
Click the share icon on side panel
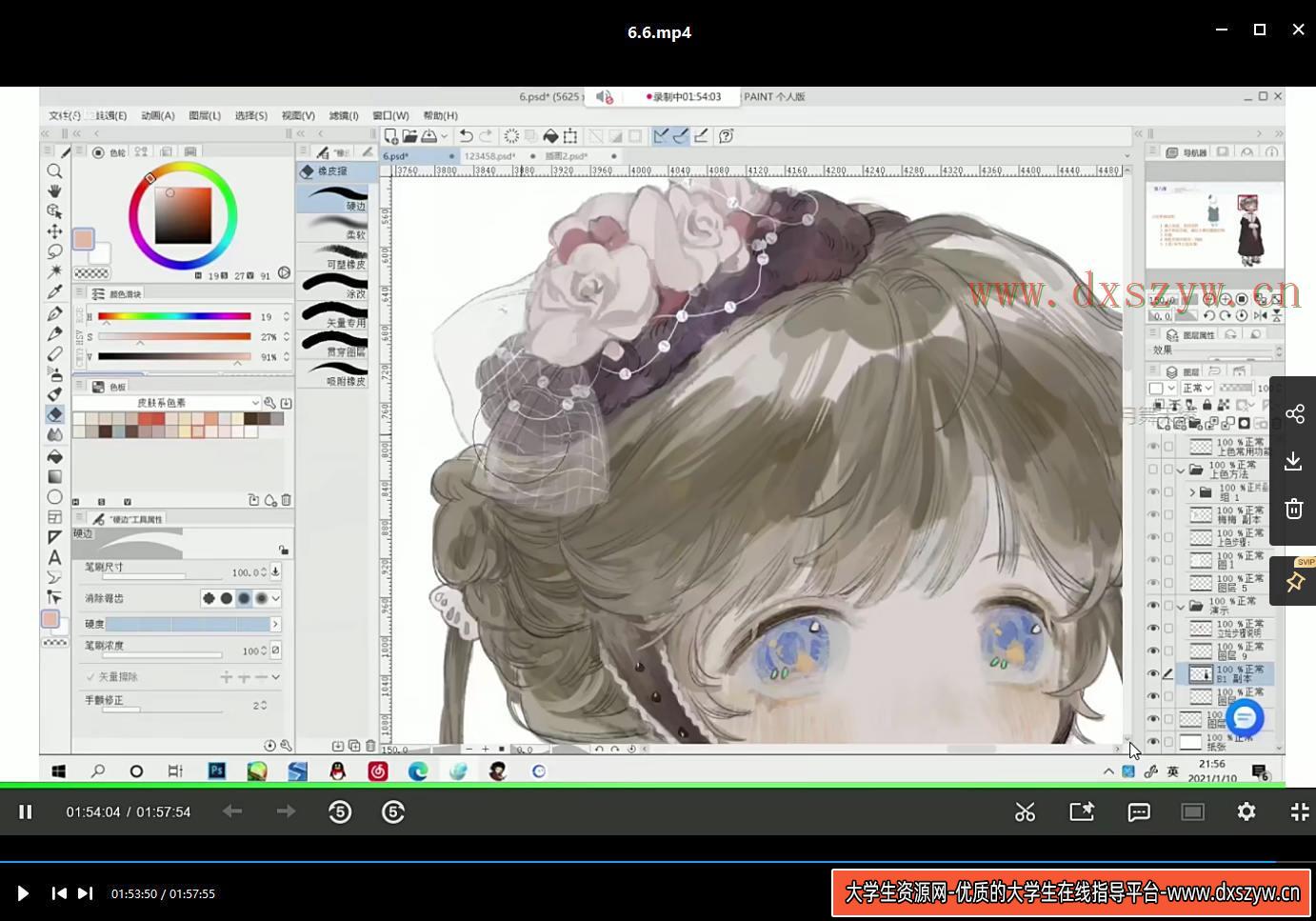(1294, 413)
